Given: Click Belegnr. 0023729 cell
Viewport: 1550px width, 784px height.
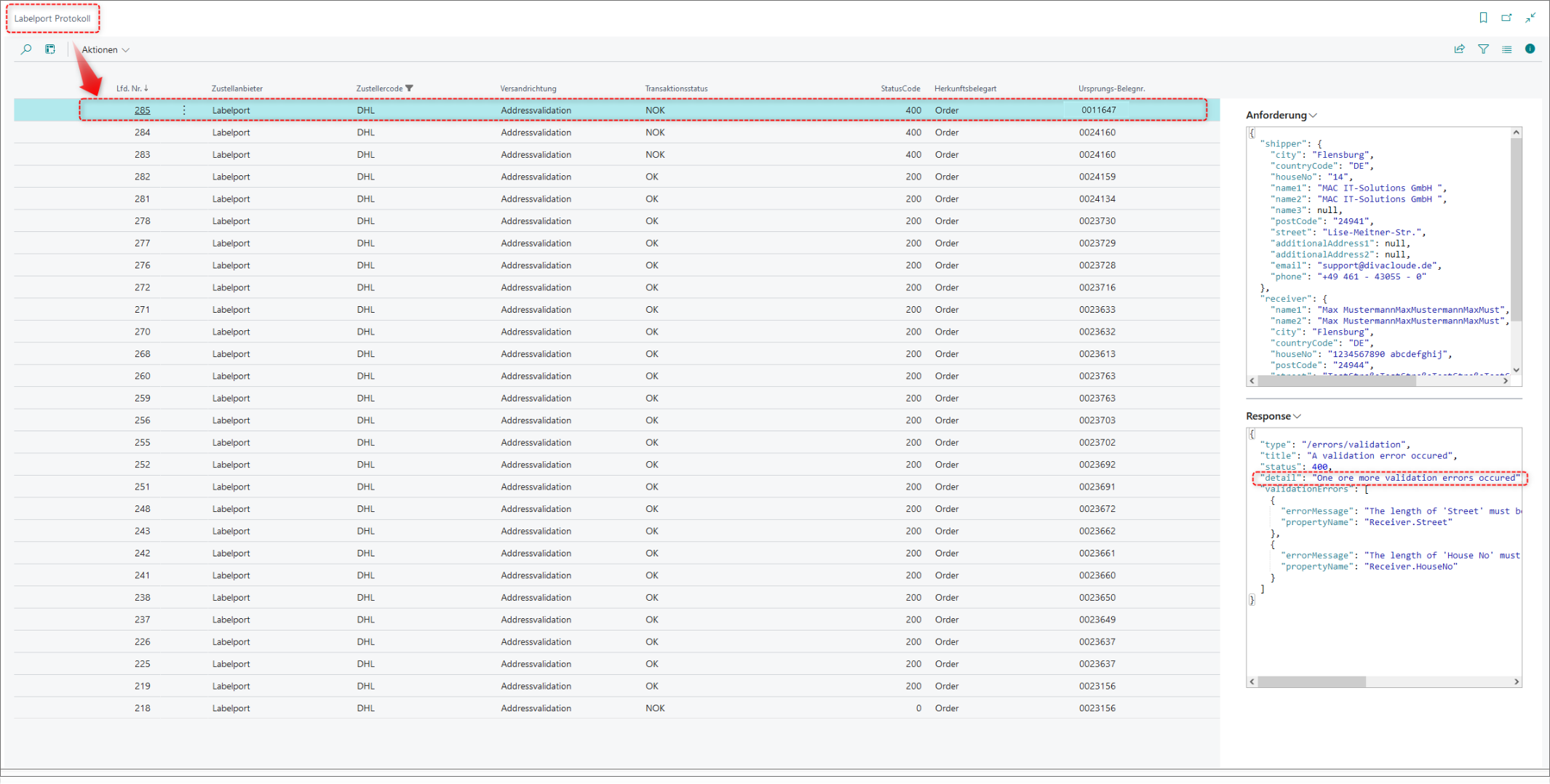Looking at the screenshot, I should coord(1097,244).
